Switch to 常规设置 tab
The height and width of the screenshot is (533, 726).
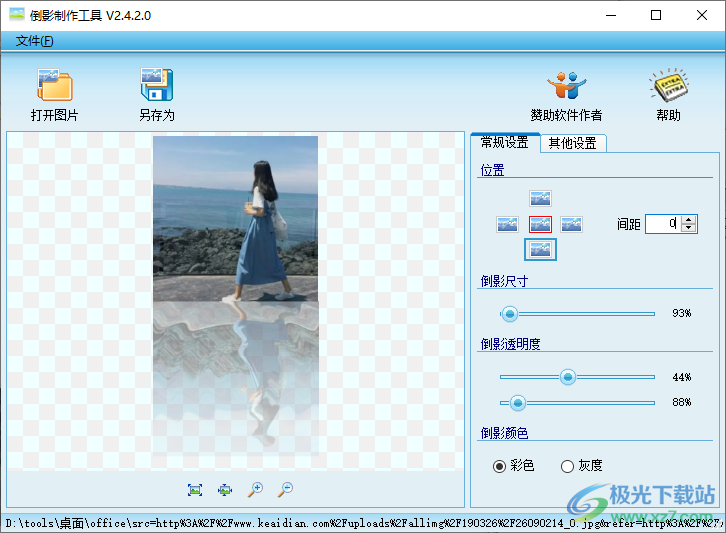tap(505, 143)
